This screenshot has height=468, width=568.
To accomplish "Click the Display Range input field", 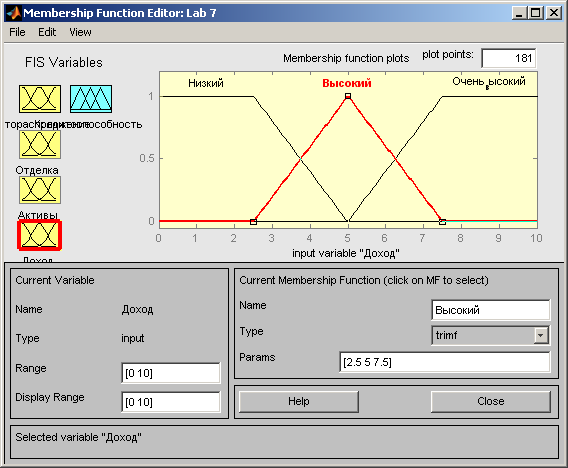I will coord(171,402).
